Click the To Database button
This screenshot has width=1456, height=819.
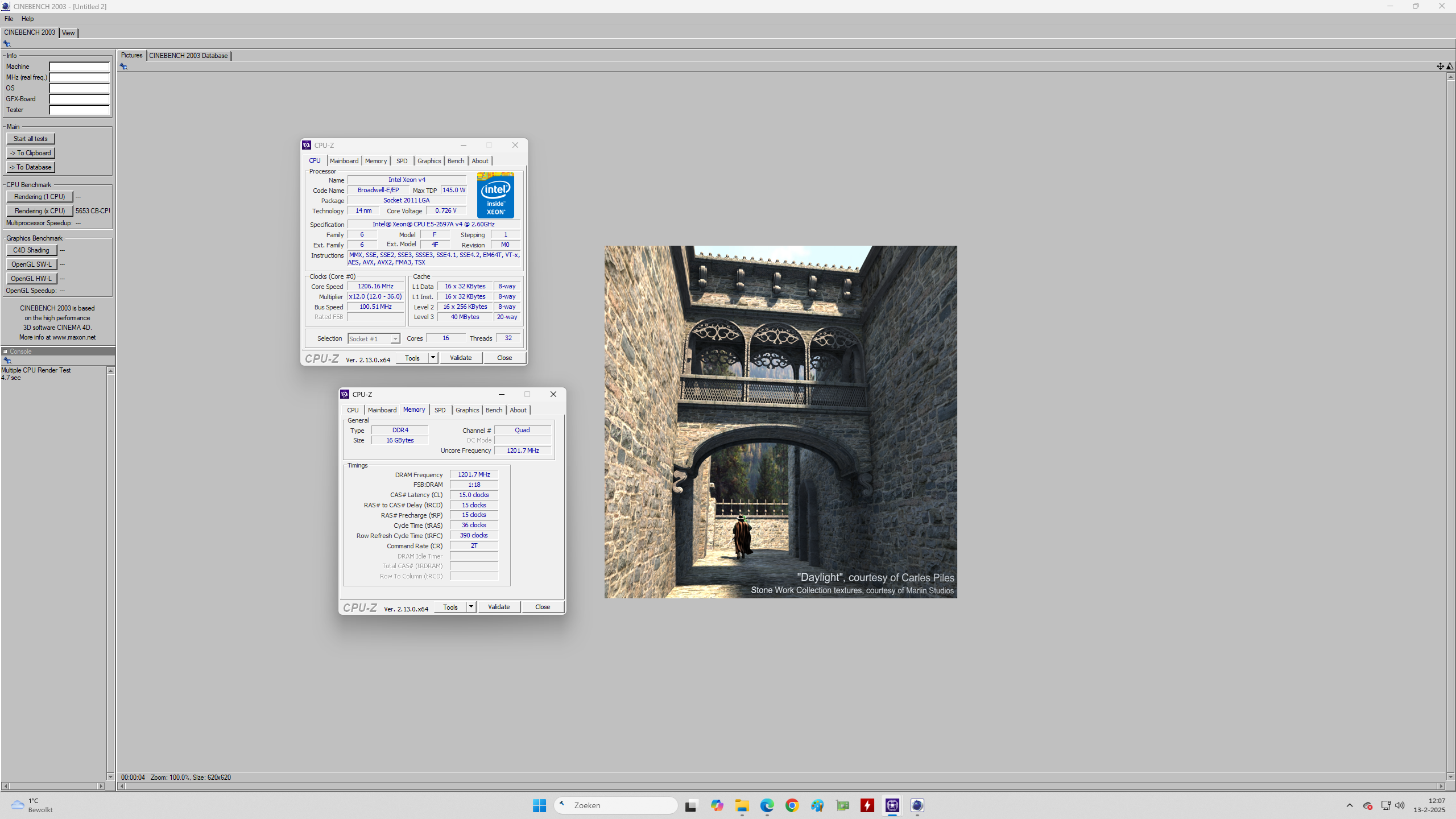[31, 167]
